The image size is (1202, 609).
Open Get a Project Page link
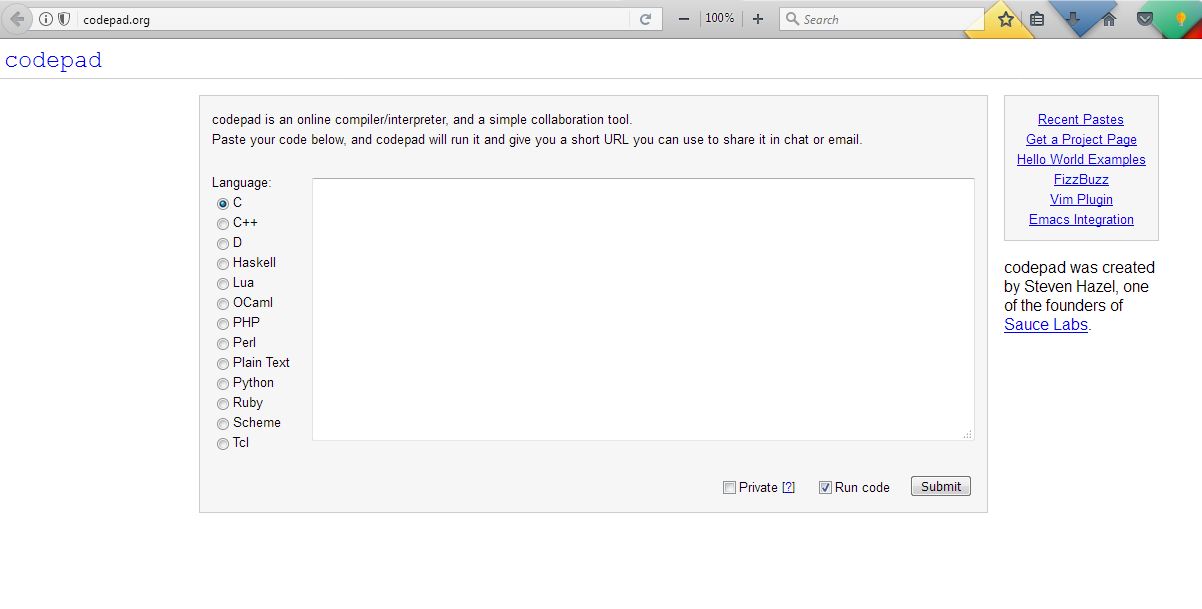(x=1081, y=139)
